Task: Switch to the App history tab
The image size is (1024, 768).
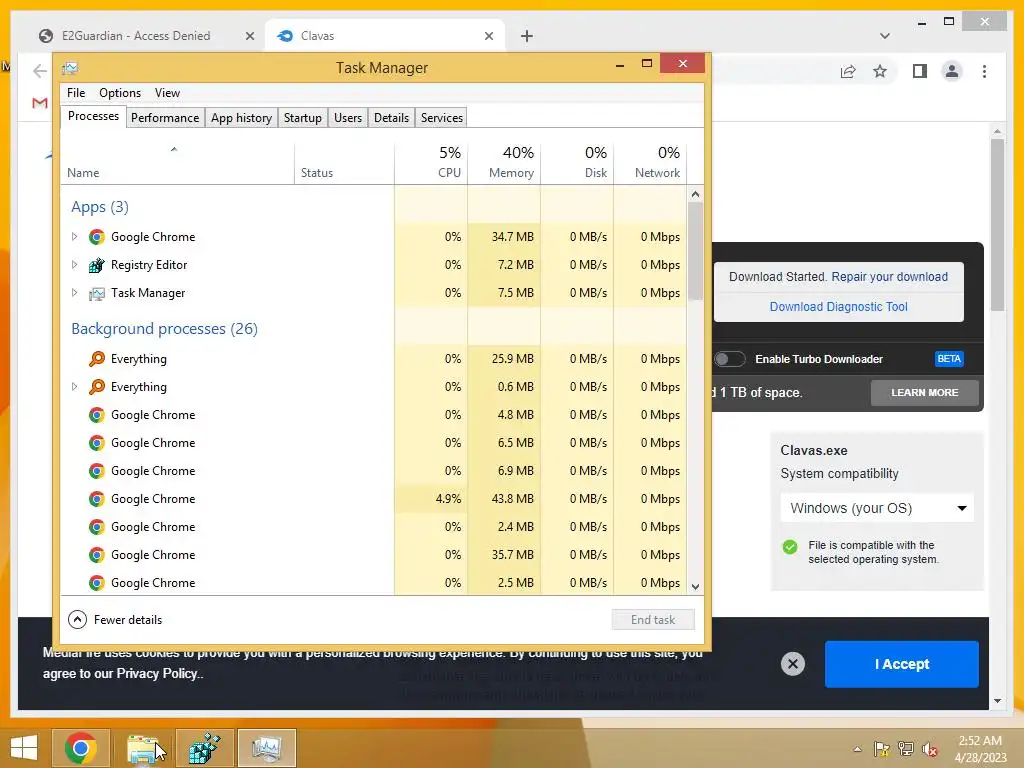Action: click(241, 118)
